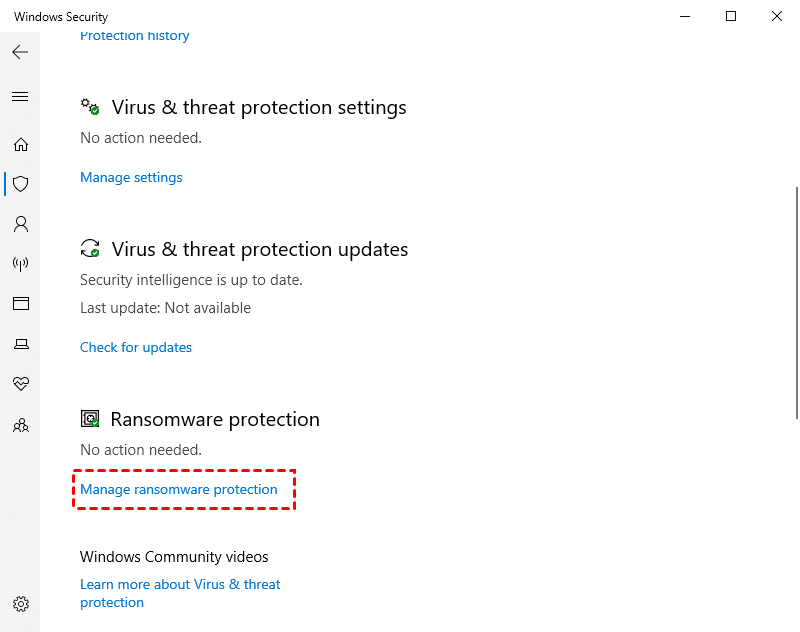
Task: Open Virus & threat protection in sidebar
Action: 20,184
